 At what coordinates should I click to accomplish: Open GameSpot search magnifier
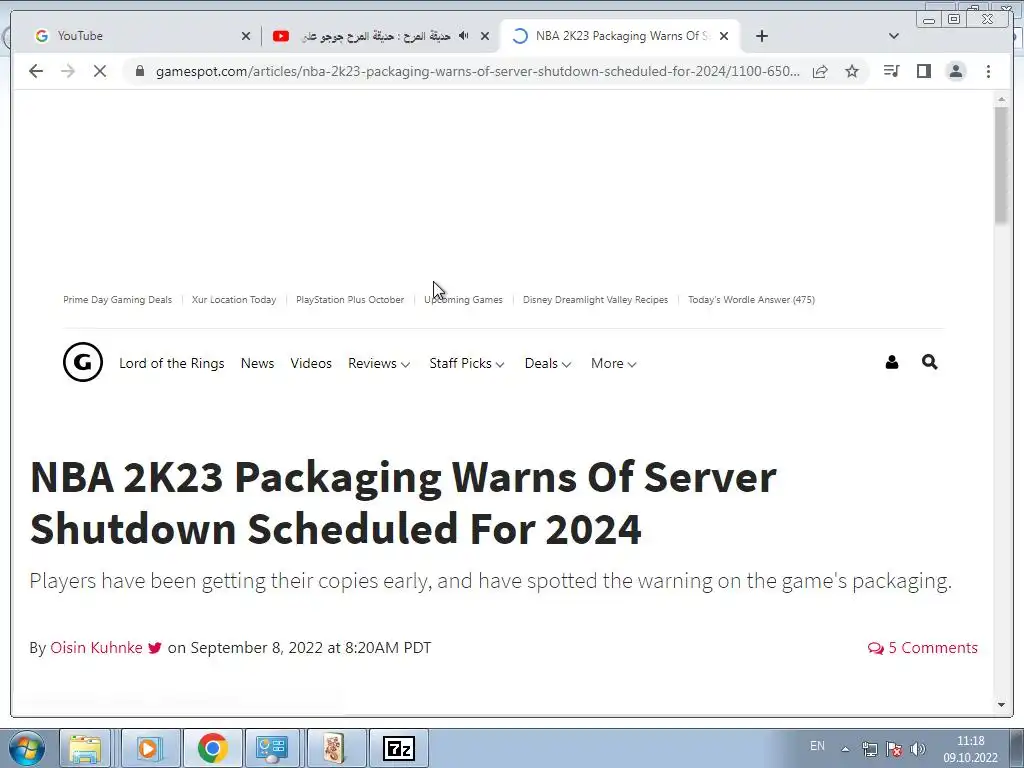(x=929, y=362)
